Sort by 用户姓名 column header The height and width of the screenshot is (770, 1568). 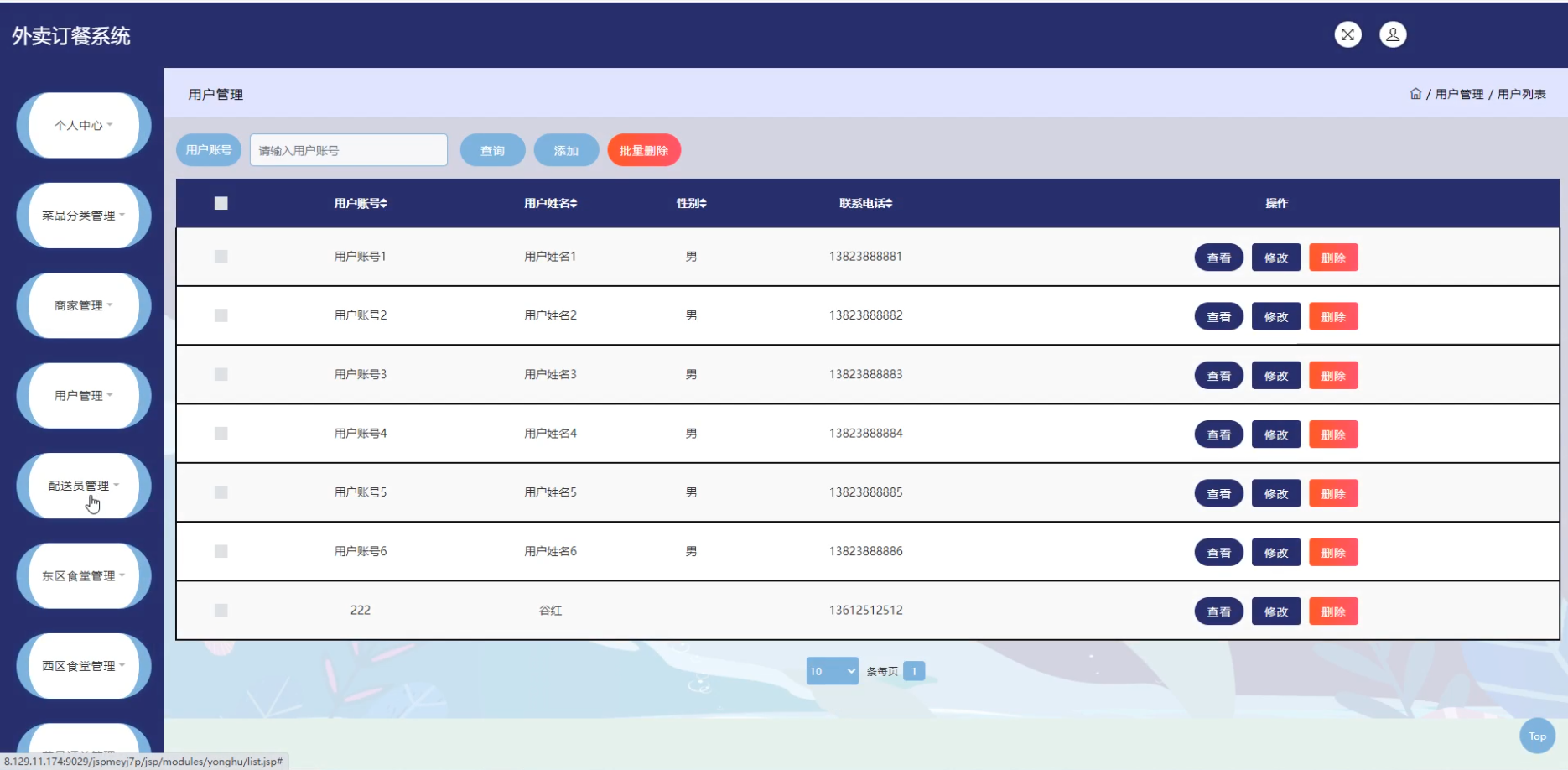pyautogui.click(x=551, y=203)
